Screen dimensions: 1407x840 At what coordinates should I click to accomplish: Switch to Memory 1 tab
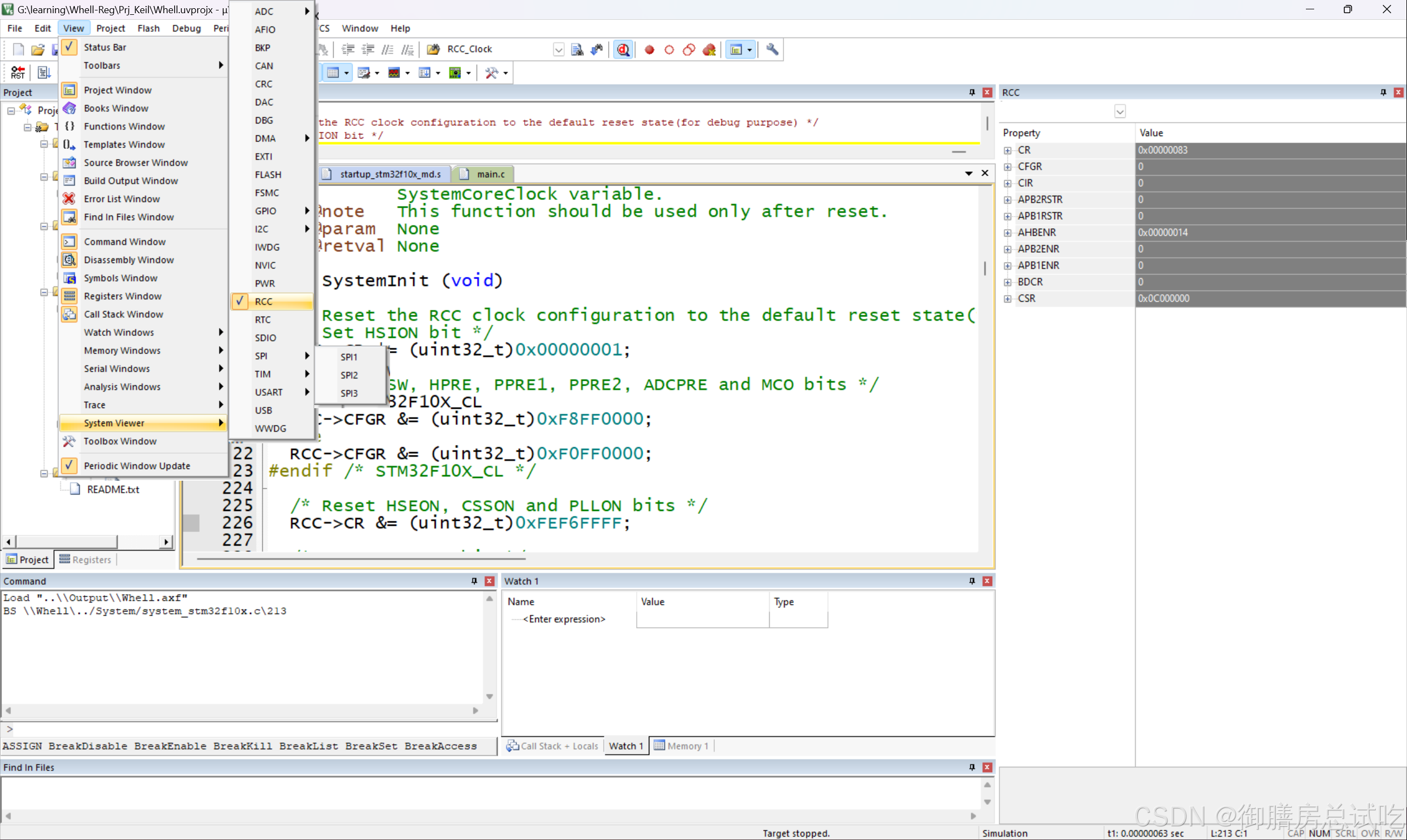[x=681, y=746]
